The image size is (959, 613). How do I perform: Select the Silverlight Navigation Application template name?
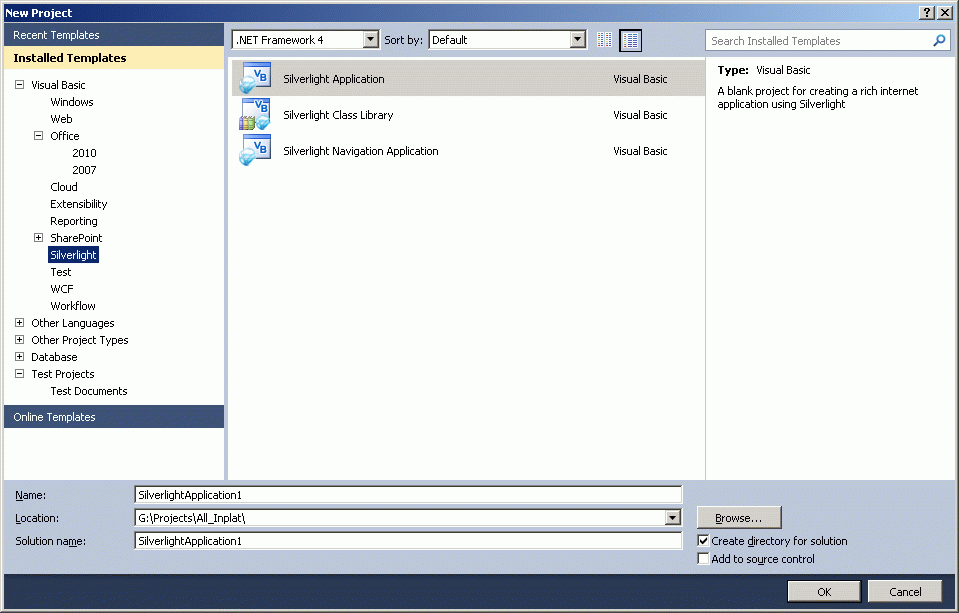(361, 151)
